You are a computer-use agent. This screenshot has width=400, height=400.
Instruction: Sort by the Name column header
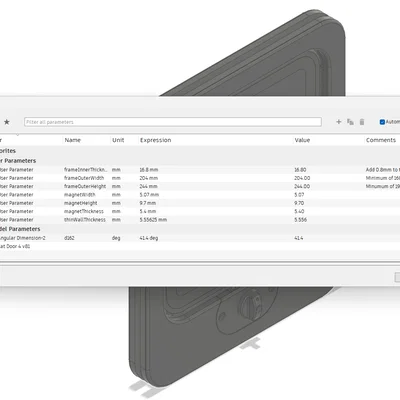tap(73, 140)
